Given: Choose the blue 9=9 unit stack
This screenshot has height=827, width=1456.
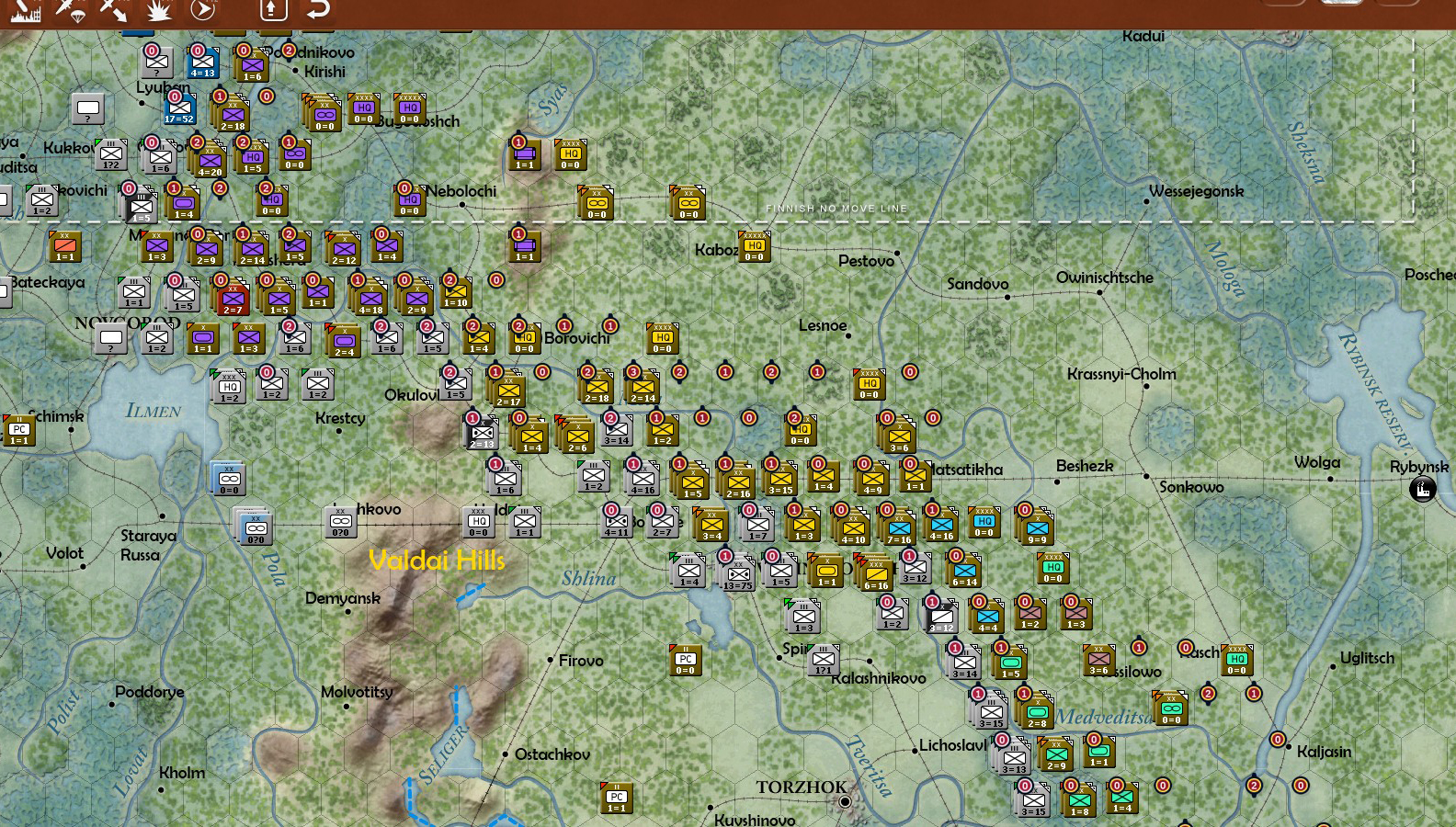Looking at the screenshot, I should (x=1037, y=528).
